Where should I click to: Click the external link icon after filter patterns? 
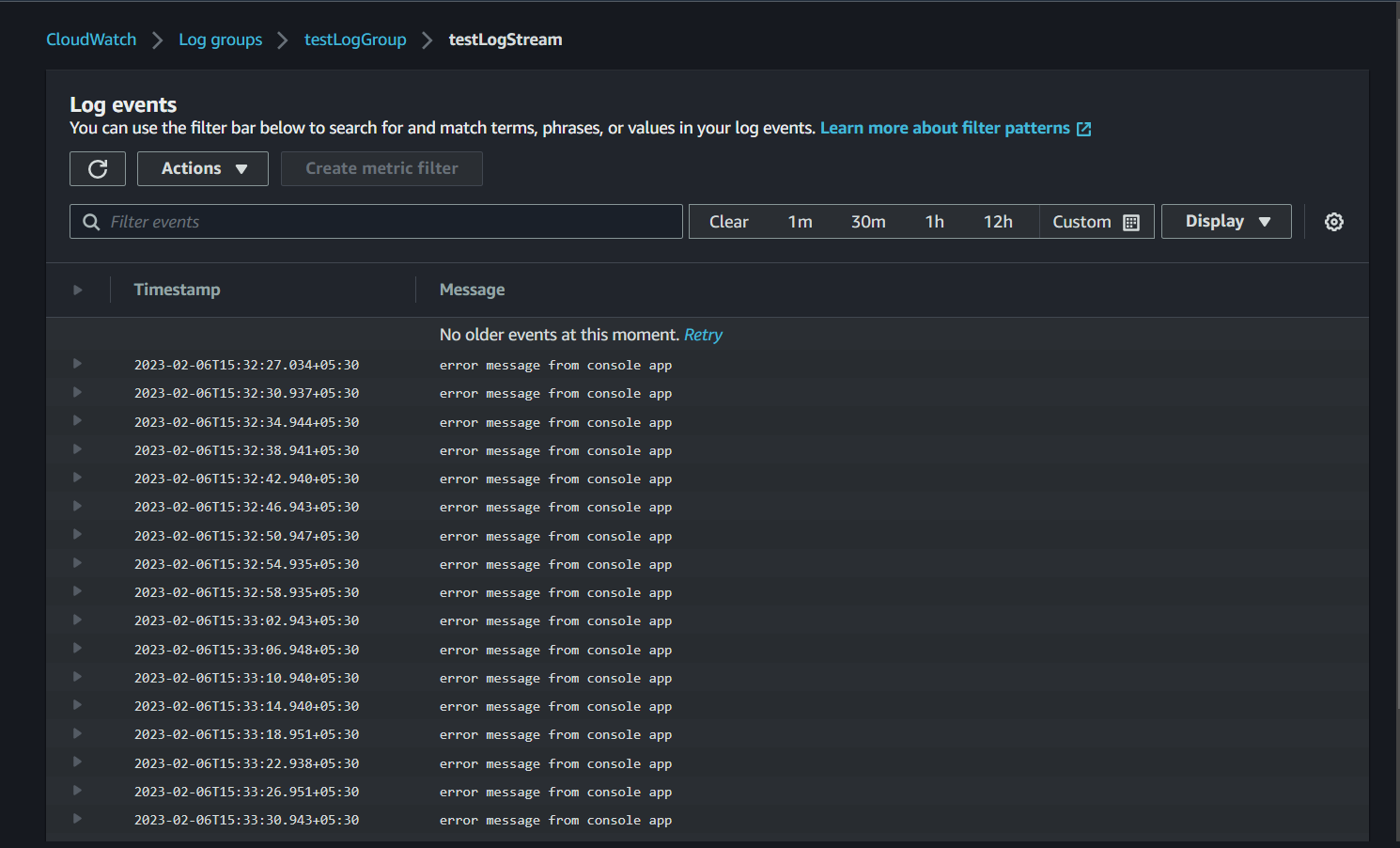coord(1084,129)
